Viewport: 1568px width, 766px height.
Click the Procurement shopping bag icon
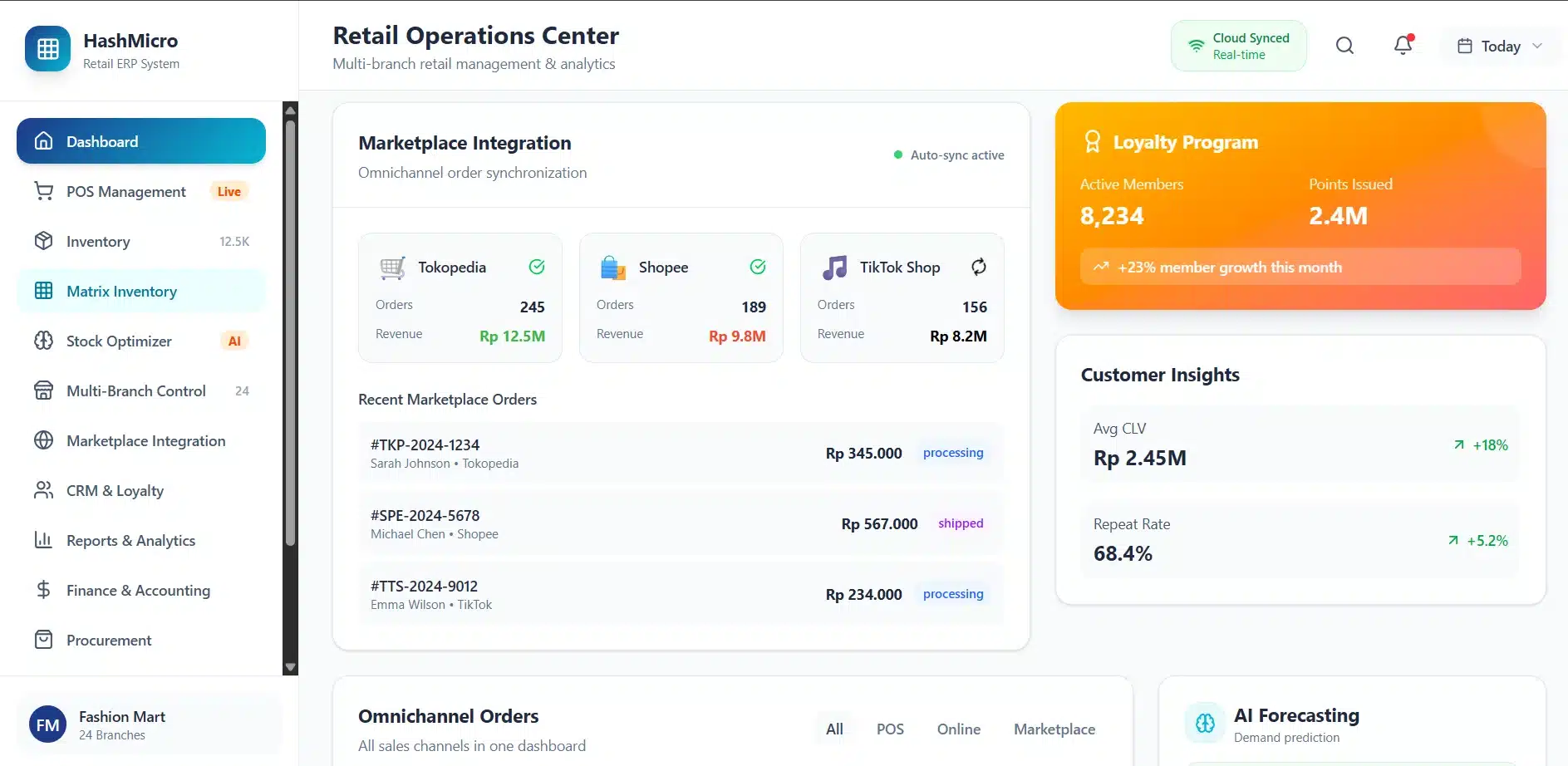tap(44, 640)
